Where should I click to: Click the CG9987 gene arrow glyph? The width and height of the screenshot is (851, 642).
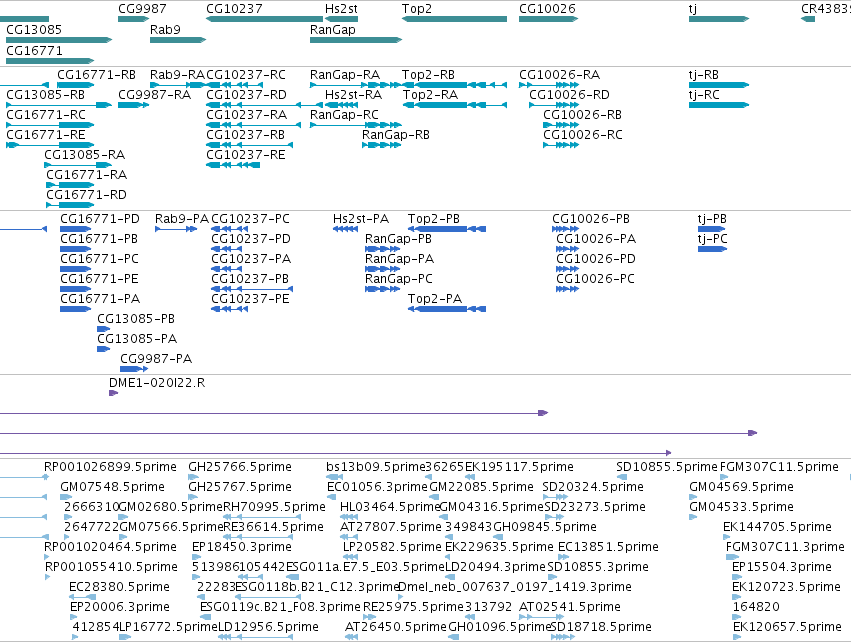click(134, 19)
